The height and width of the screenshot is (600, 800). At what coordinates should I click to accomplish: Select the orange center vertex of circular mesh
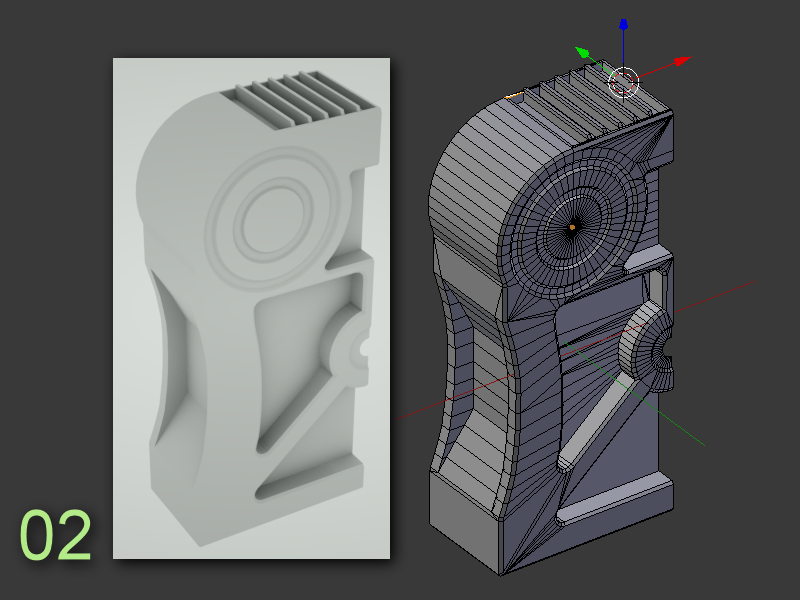click(572, 227)
